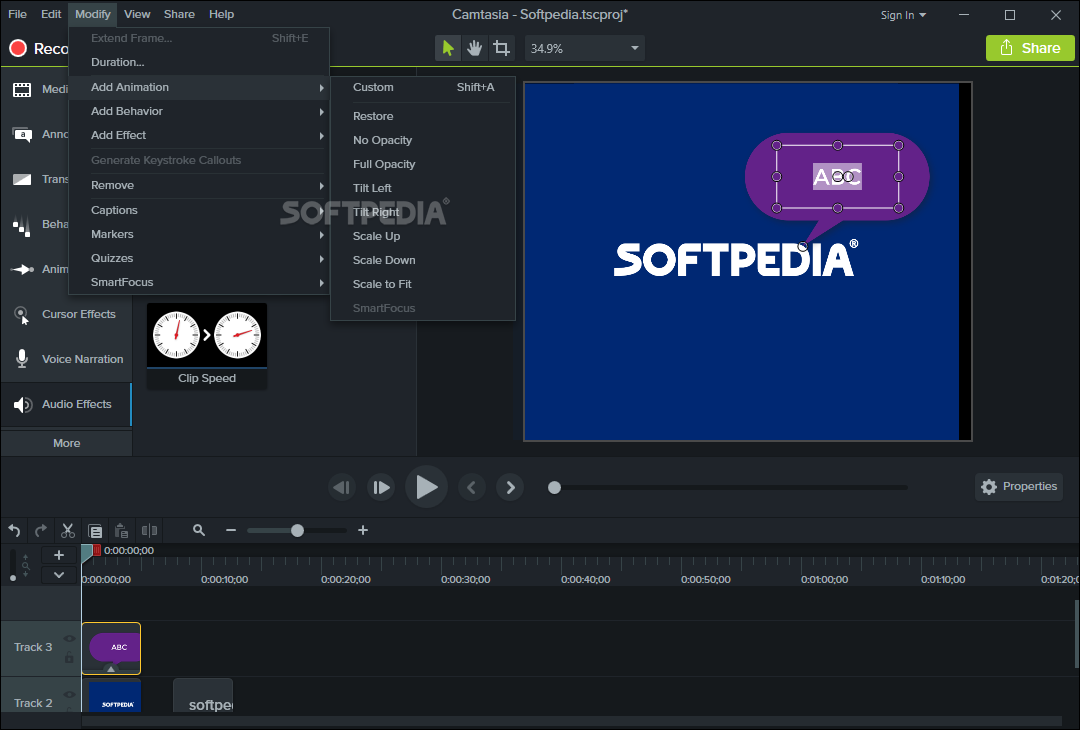Select Tilt Right animation
This screenshot has height=730, width=1080.
(x=423, y=212)
